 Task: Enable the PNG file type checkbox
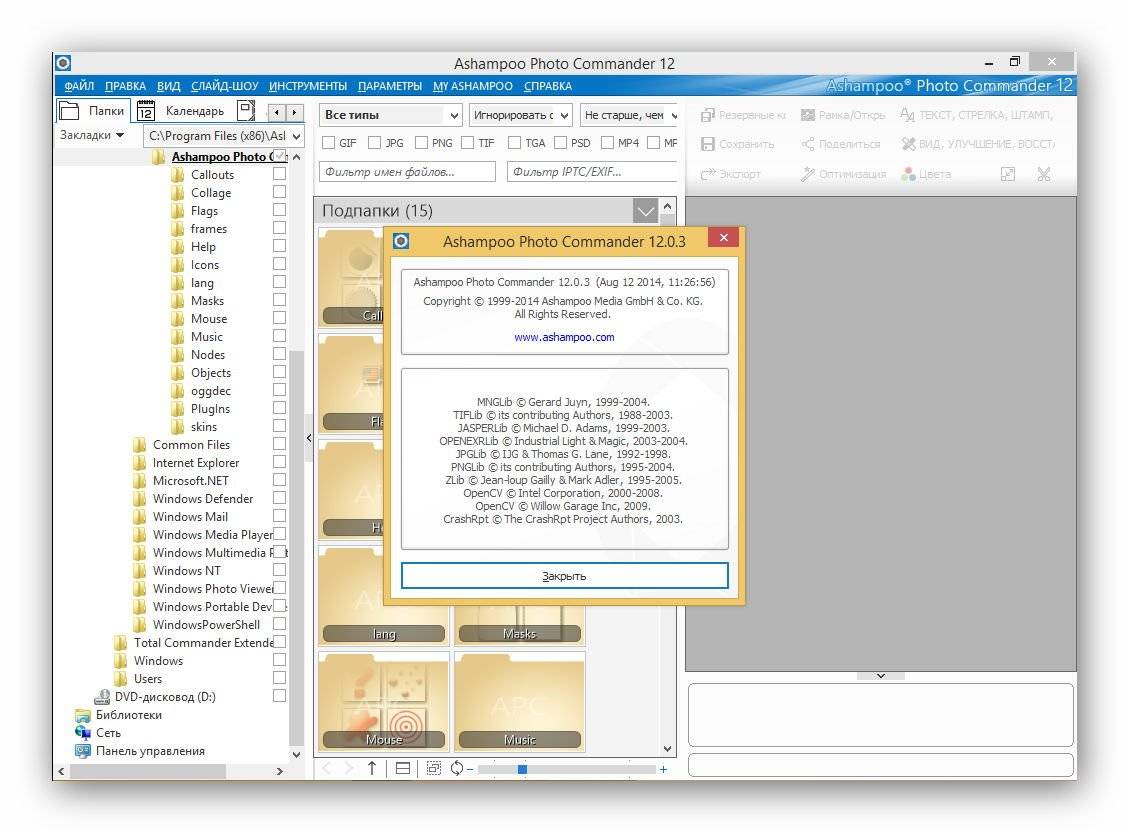(421, 143)
